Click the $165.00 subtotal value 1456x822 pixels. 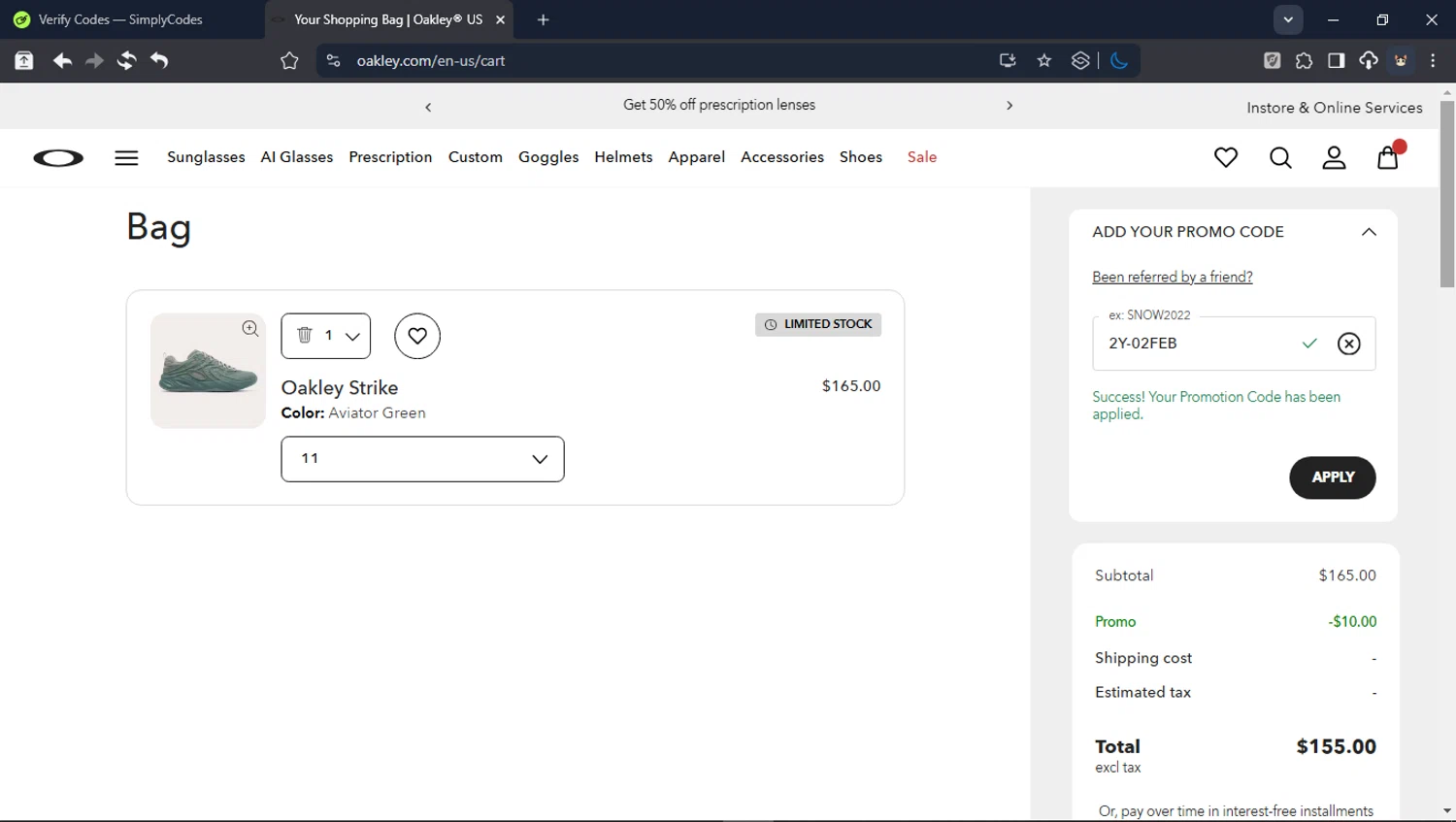(1347, 575)
